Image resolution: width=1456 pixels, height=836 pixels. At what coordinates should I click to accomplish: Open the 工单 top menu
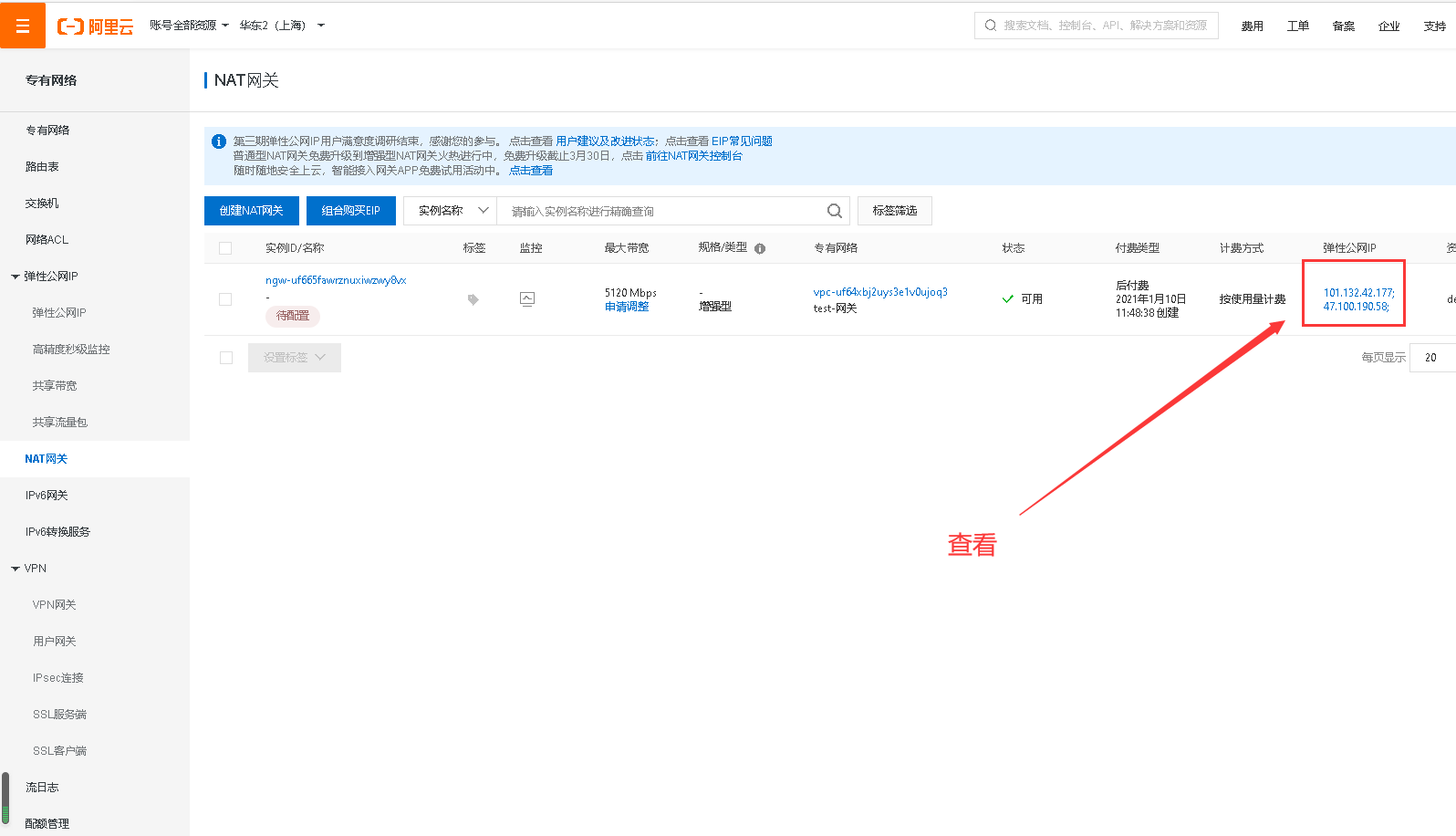pyautogui.click(x=1297, y=26)
